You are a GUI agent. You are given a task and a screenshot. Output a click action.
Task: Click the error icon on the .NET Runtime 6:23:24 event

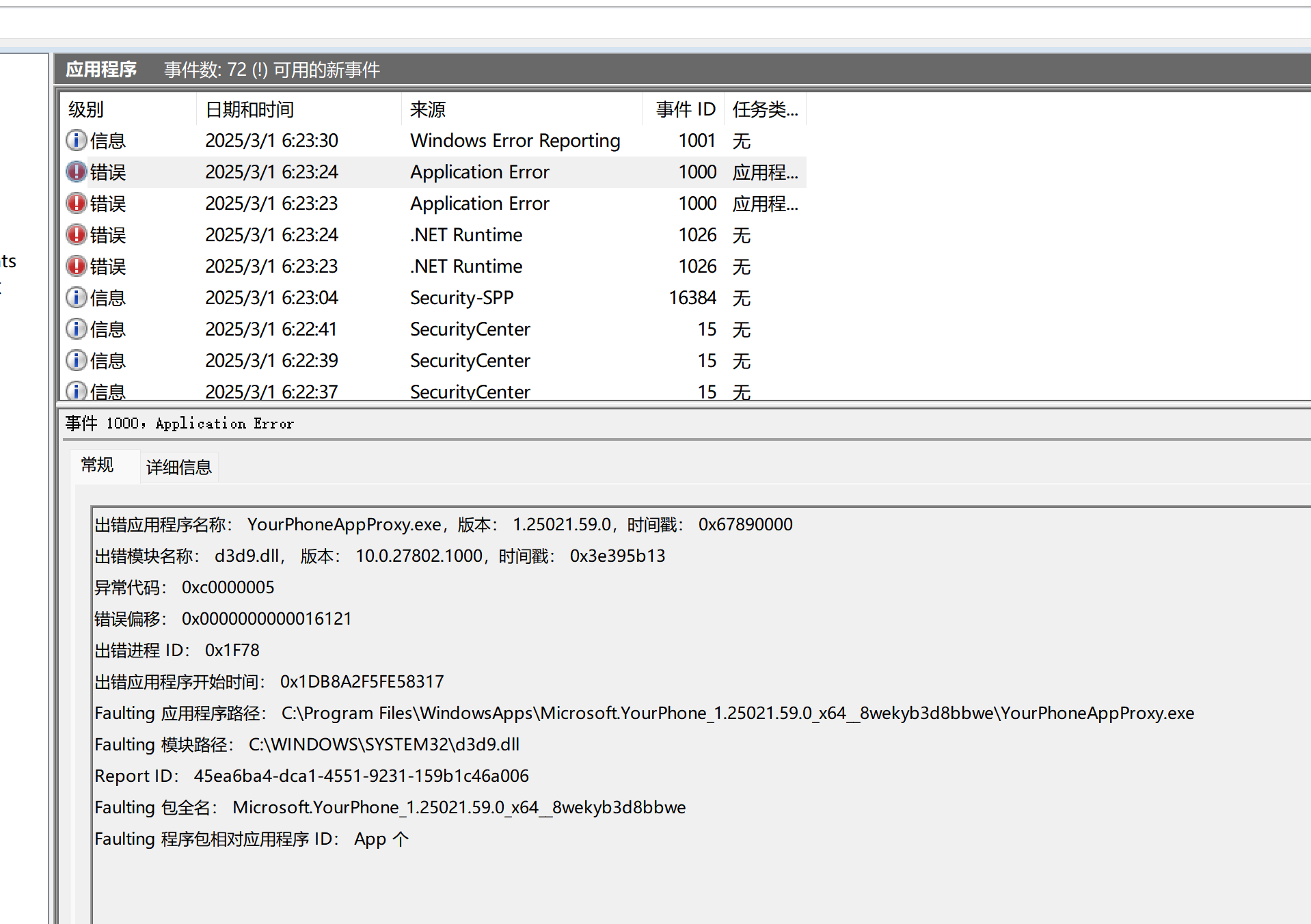(76, 234)
